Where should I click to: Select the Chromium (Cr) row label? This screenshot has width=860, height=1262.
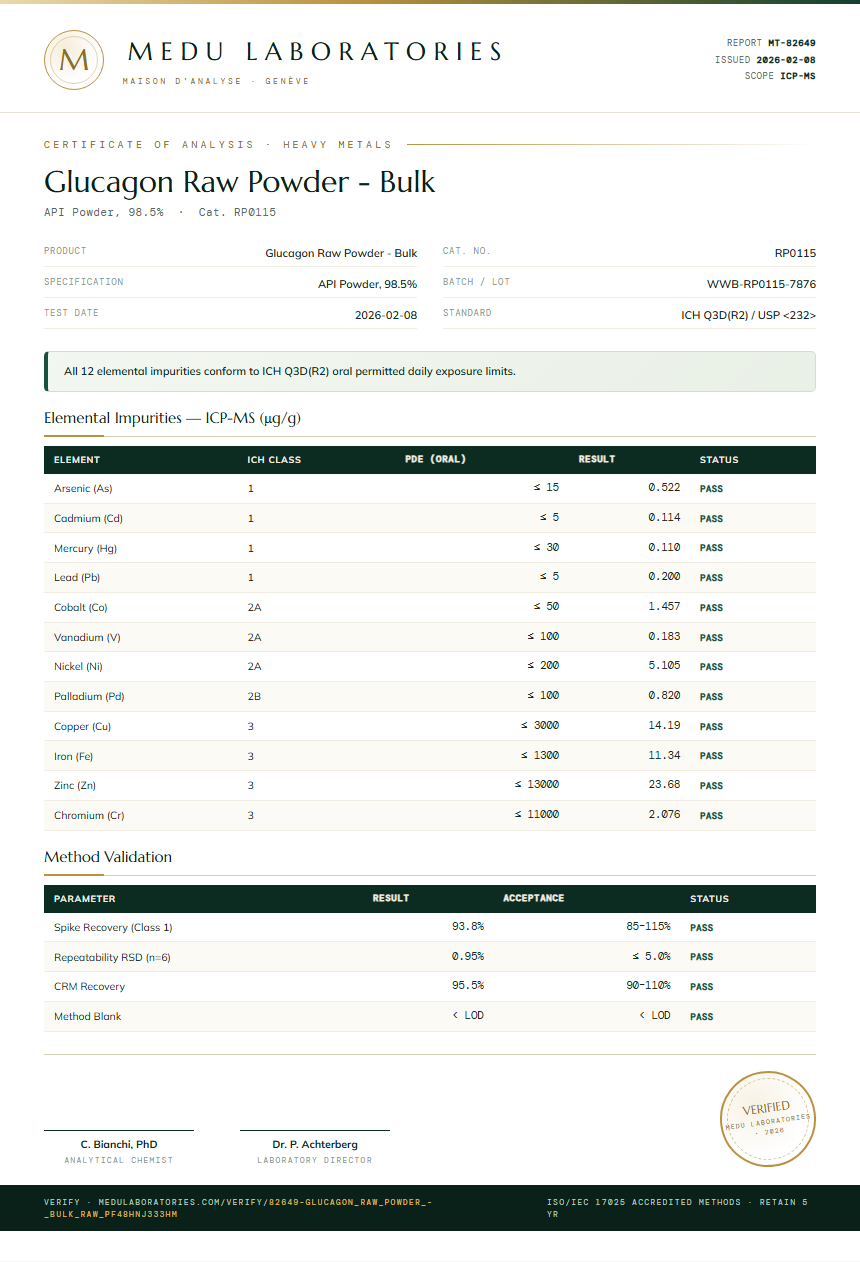click(x=89, y=815)
